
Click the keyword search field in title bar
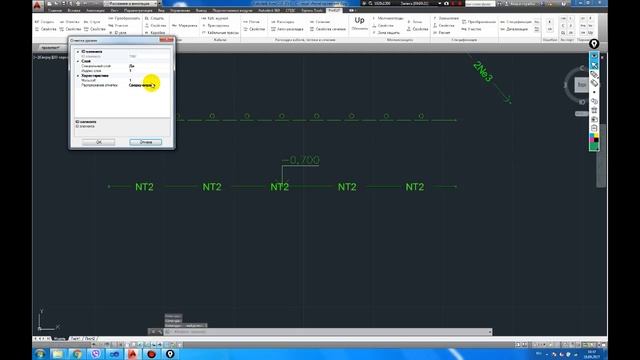coord(480,4)
